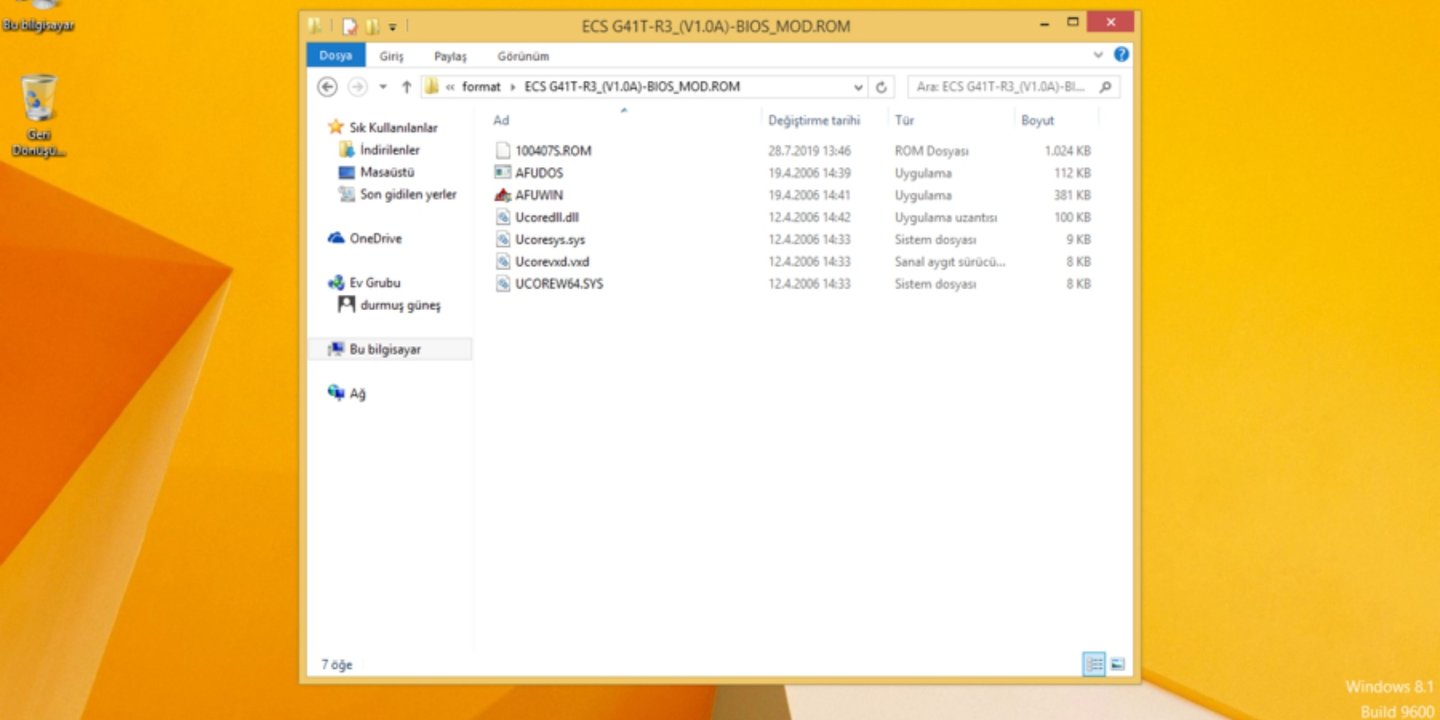
Task: Open the address bar history dropdown
Action: point(858,87)
